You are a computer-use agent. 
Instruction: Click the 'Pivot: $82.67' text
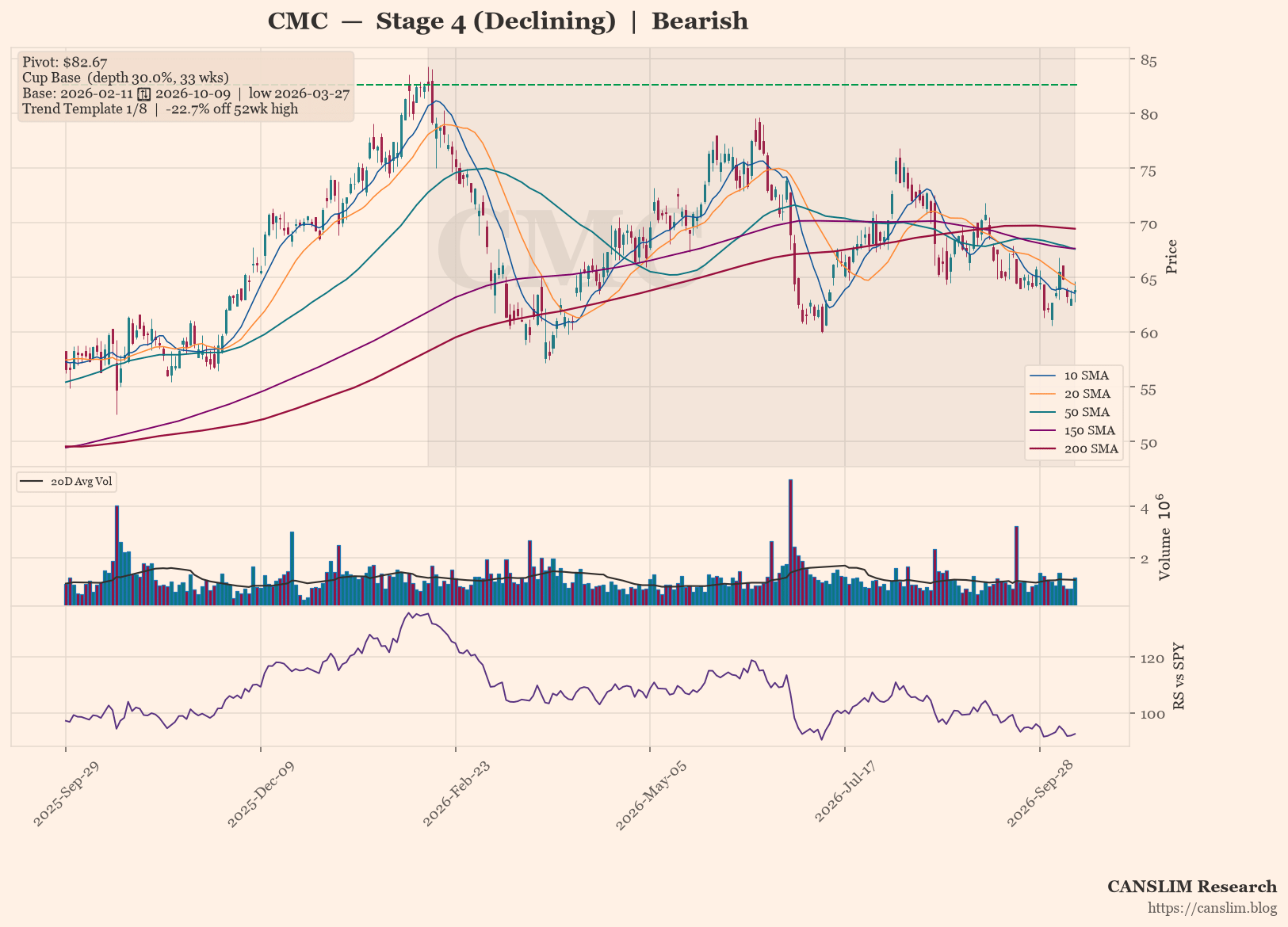point(65,62)
